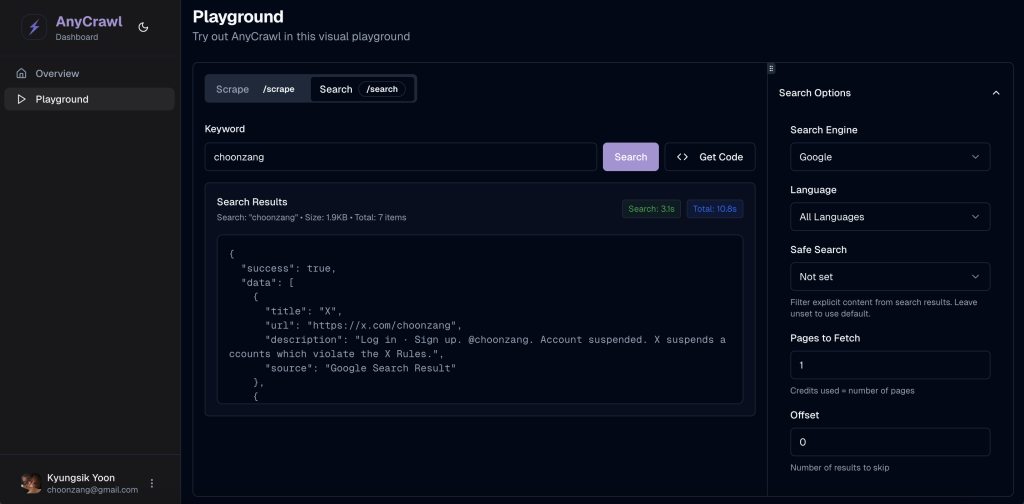The image size is (1024, 504).
Task: Click the /scrape endpoint label
Action: pos(278,89)
